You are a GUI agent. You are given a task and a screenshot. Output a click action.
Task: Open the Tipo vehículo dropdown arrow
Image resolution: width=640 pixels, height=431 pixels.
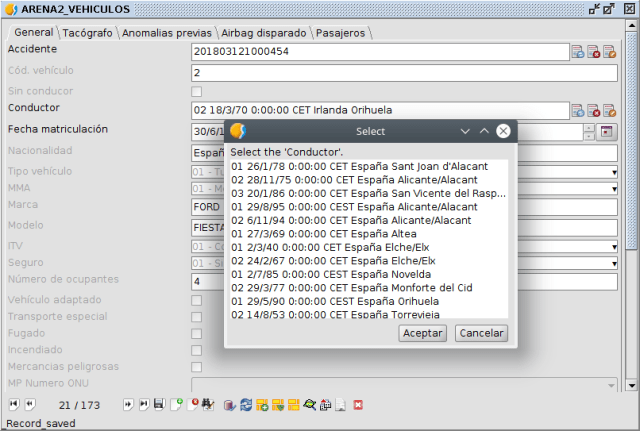point(614,172)
